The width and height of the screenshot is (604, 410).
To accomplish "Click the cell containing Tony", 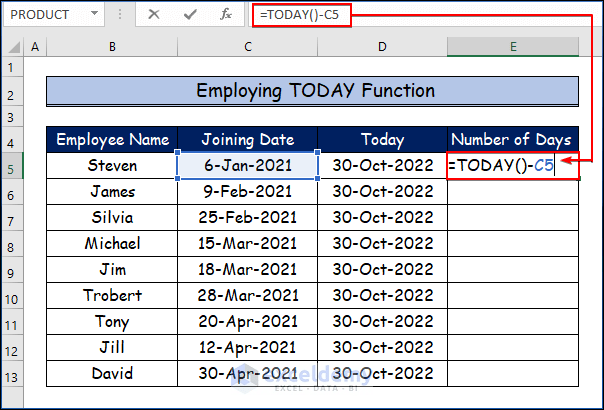I will 112,322.
